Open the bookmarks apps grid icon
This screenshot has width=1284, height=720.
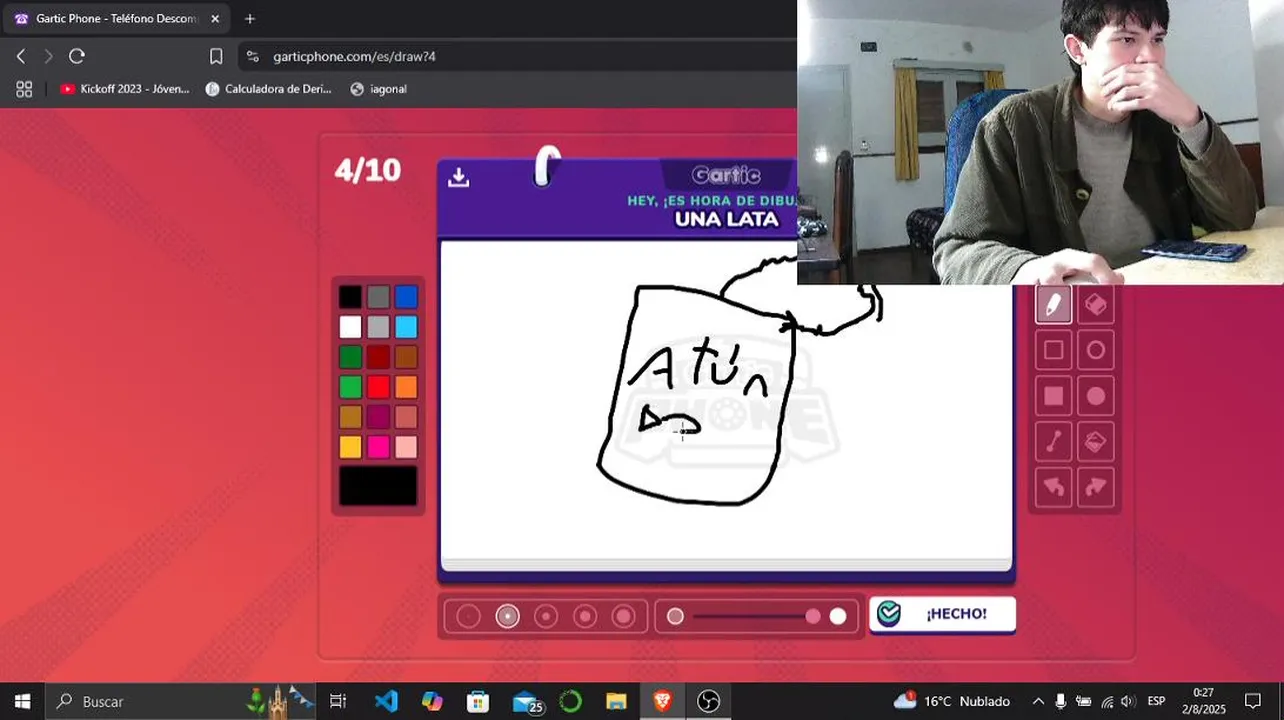(24, 89)
